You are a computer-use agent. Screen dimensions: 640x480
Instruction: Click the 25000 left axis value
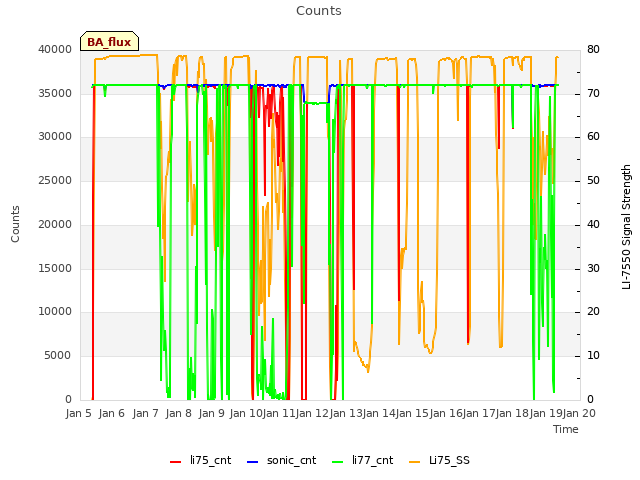(55, 180)
